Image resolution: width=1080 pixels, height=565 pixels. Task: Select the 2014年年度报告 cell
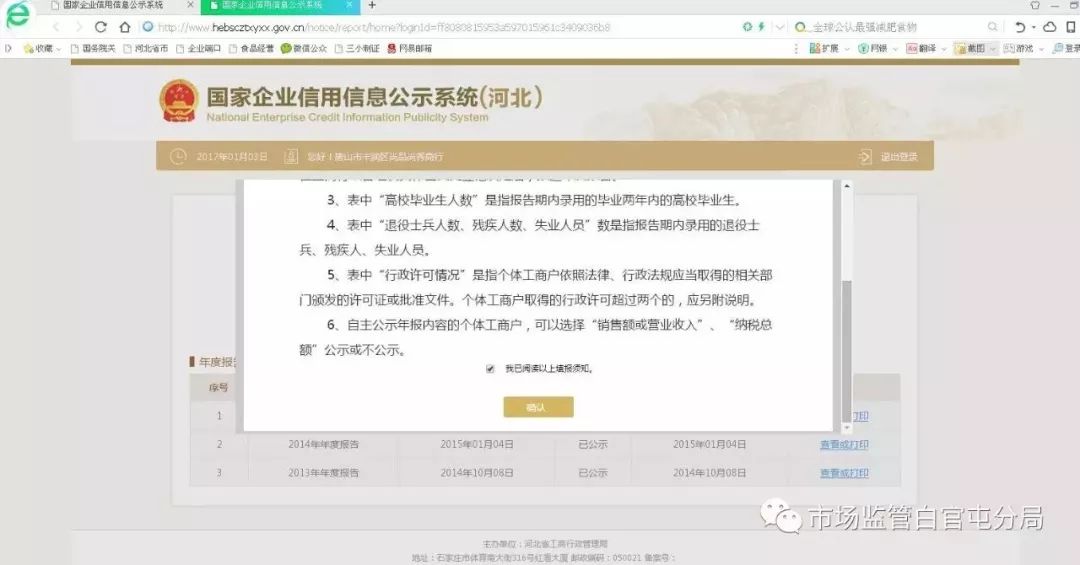tap(323, 444)
